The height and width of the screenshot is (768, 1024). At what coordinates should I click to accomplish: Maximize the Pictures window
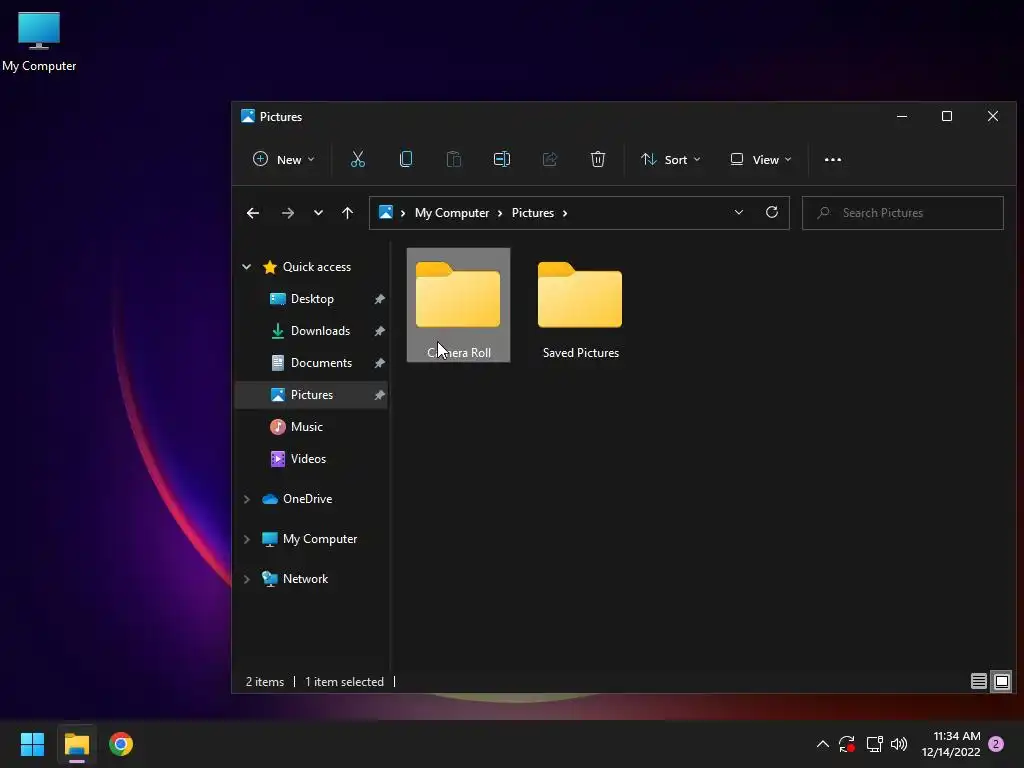point(947,116)
